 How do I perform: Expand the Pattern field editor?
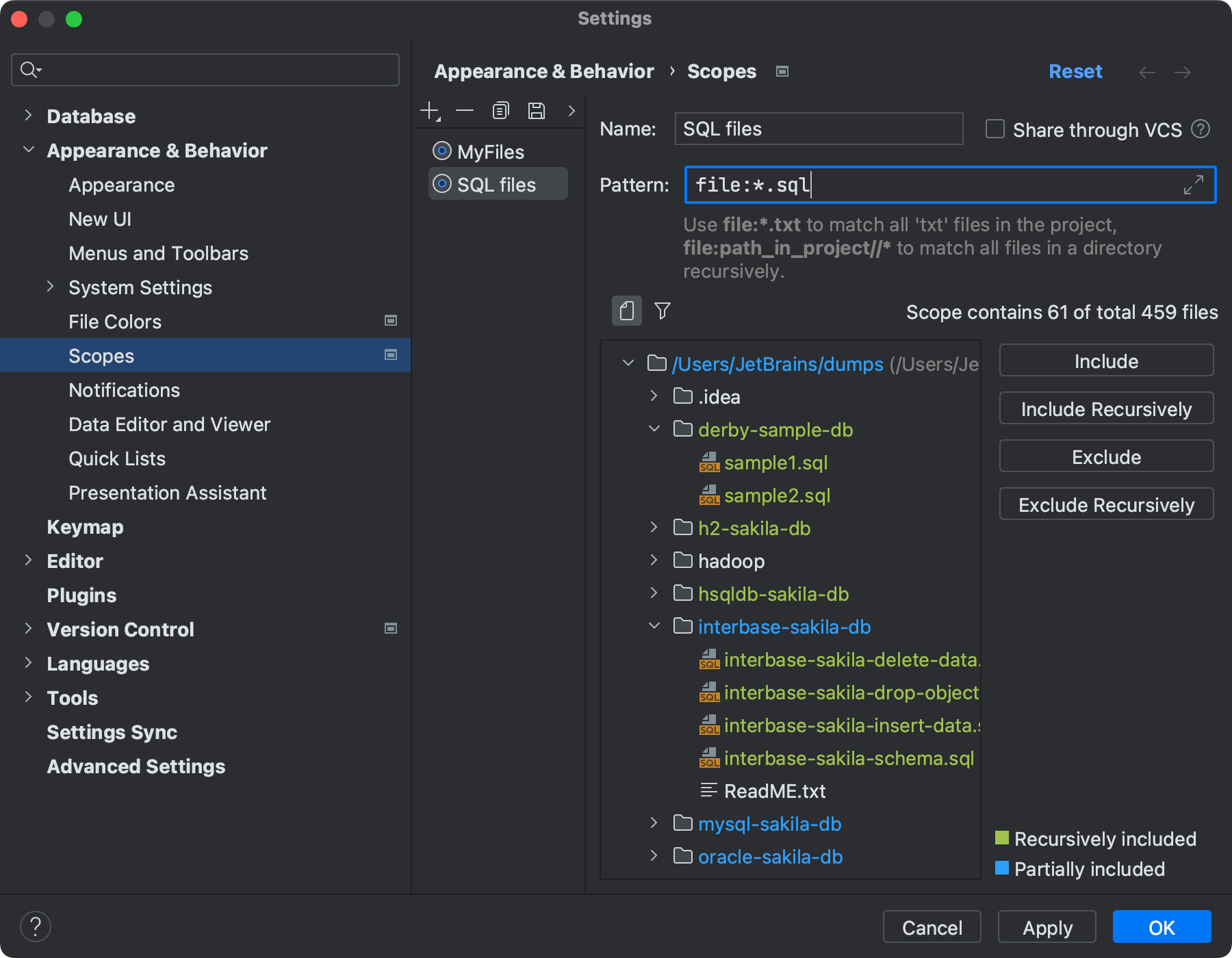[x=1194, y=185]
